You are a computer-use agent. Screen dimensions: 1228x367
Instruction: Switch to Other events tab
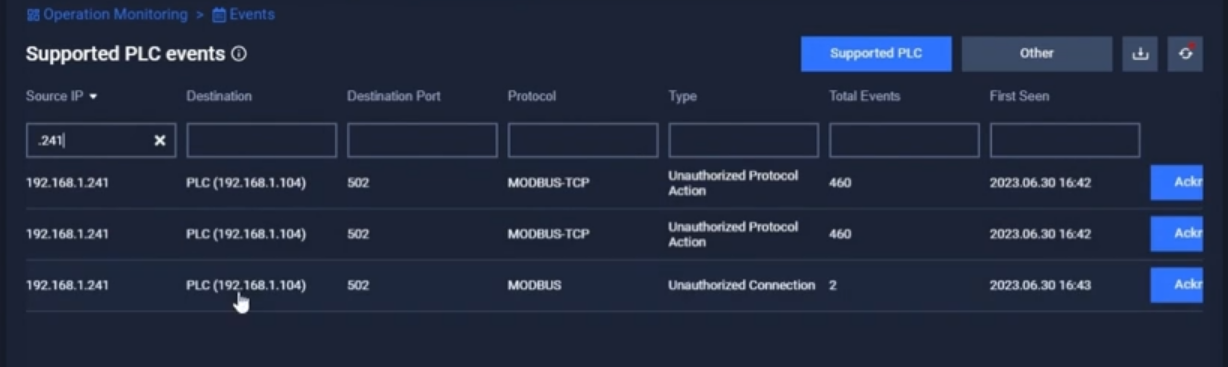(1037, 54)
